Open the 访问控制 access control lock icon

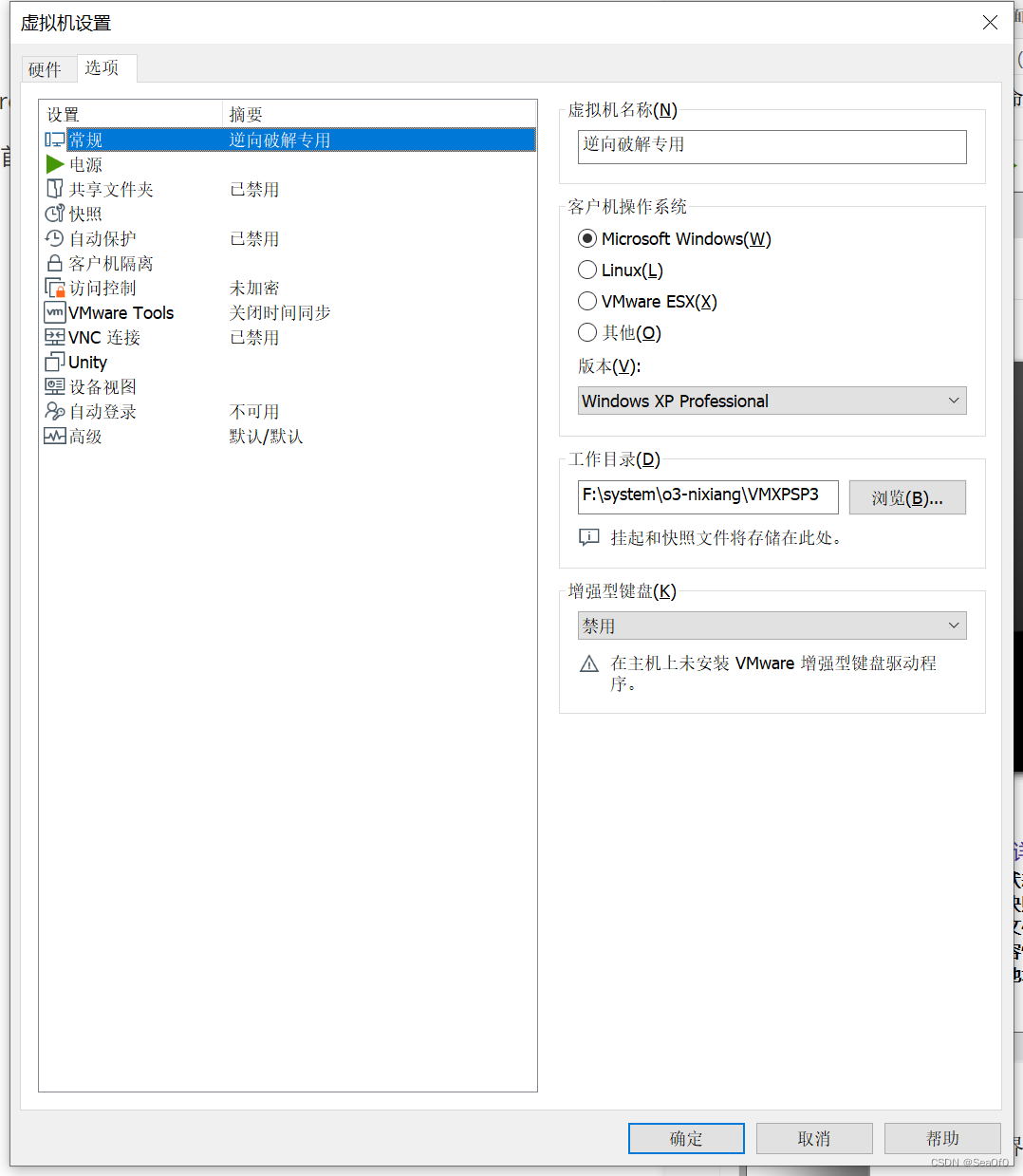tap(55, 287)
